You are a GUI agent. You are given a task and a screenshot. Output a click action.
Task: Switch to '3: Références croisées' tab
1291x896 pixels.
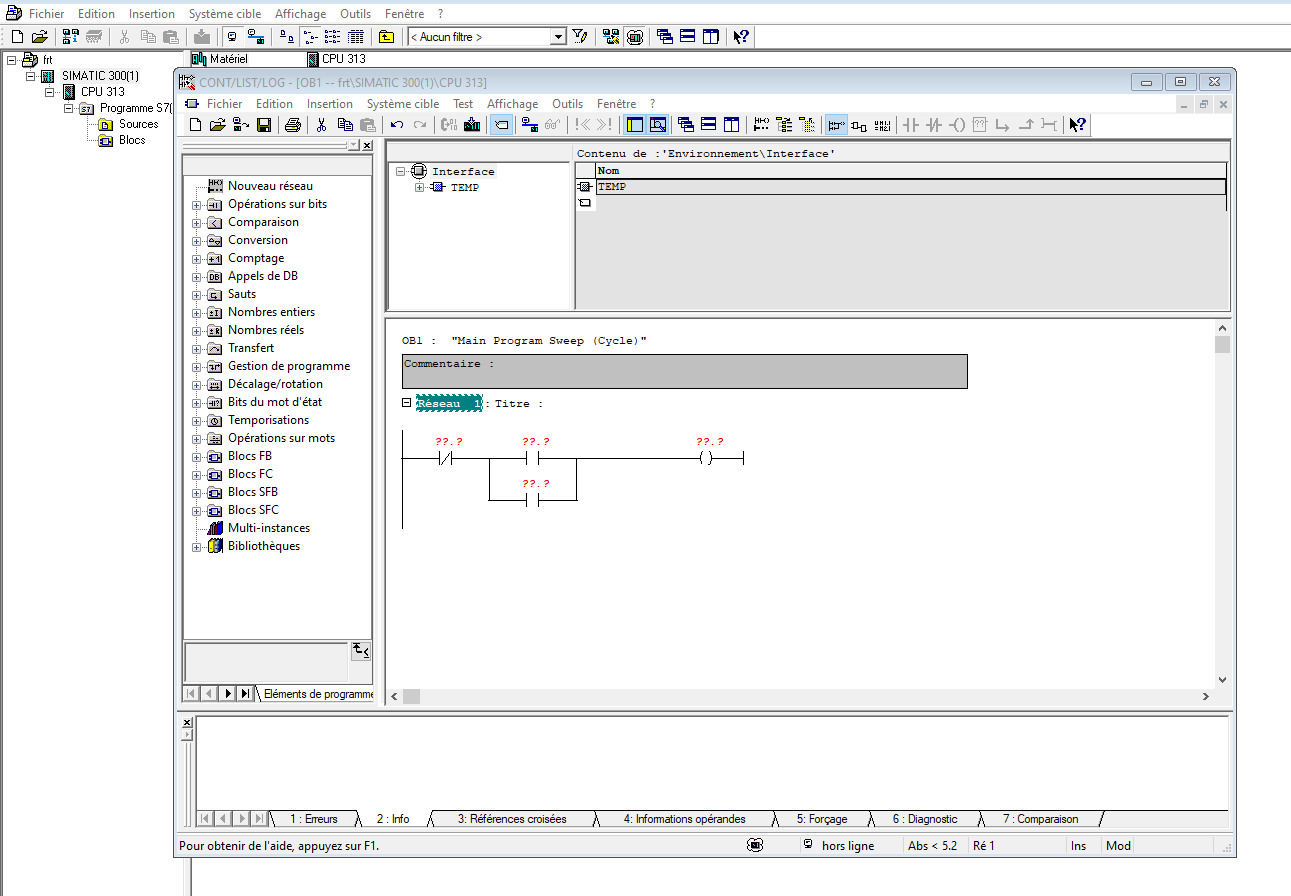coord(513,819)
